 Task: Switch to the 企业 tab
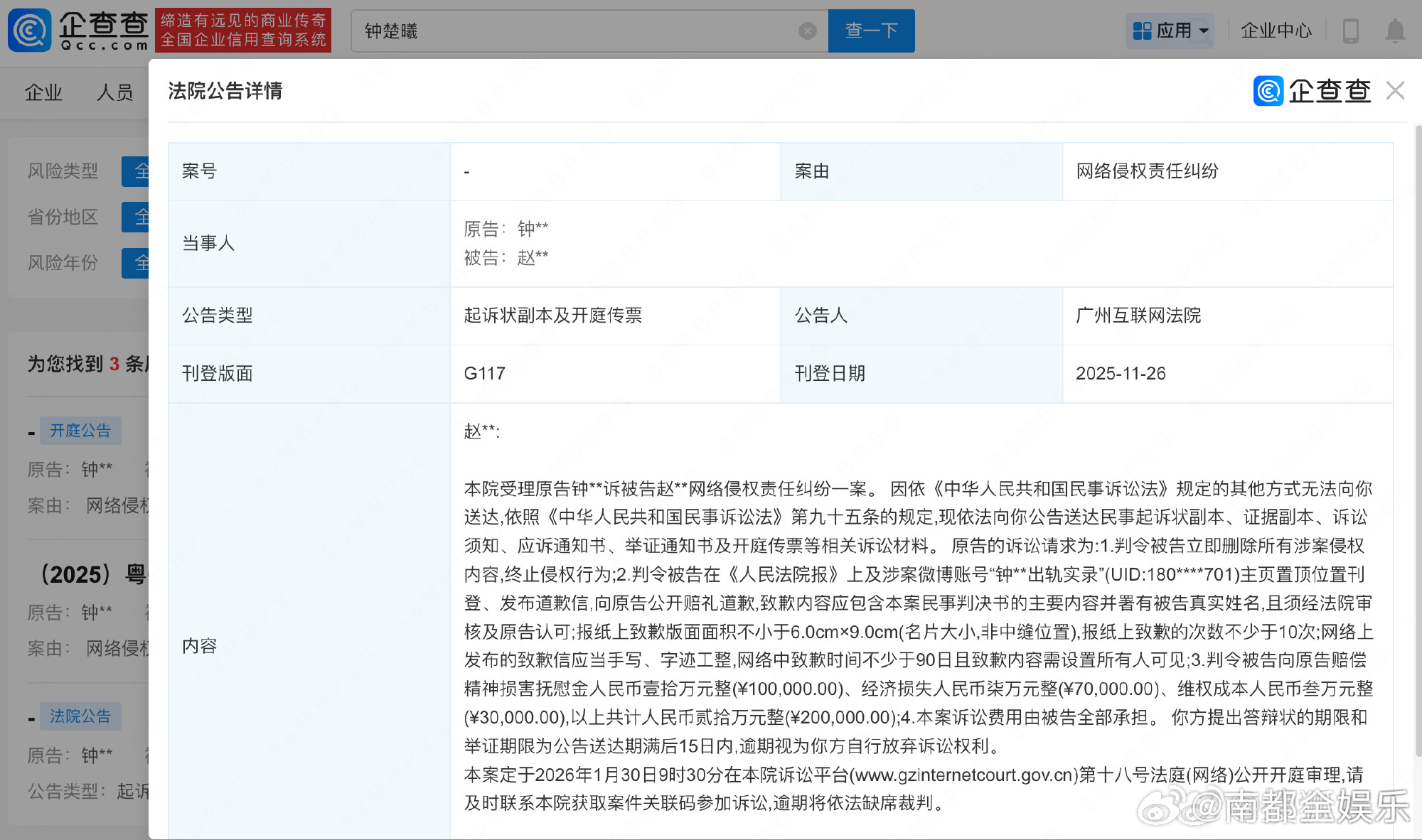[43, 92]
